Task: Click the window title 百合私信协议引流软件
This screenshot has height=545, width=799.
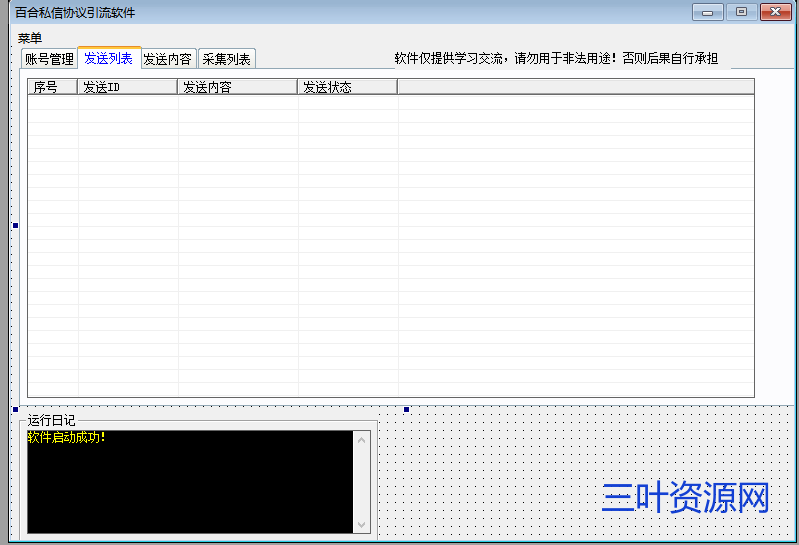Action: coord(75,13)
